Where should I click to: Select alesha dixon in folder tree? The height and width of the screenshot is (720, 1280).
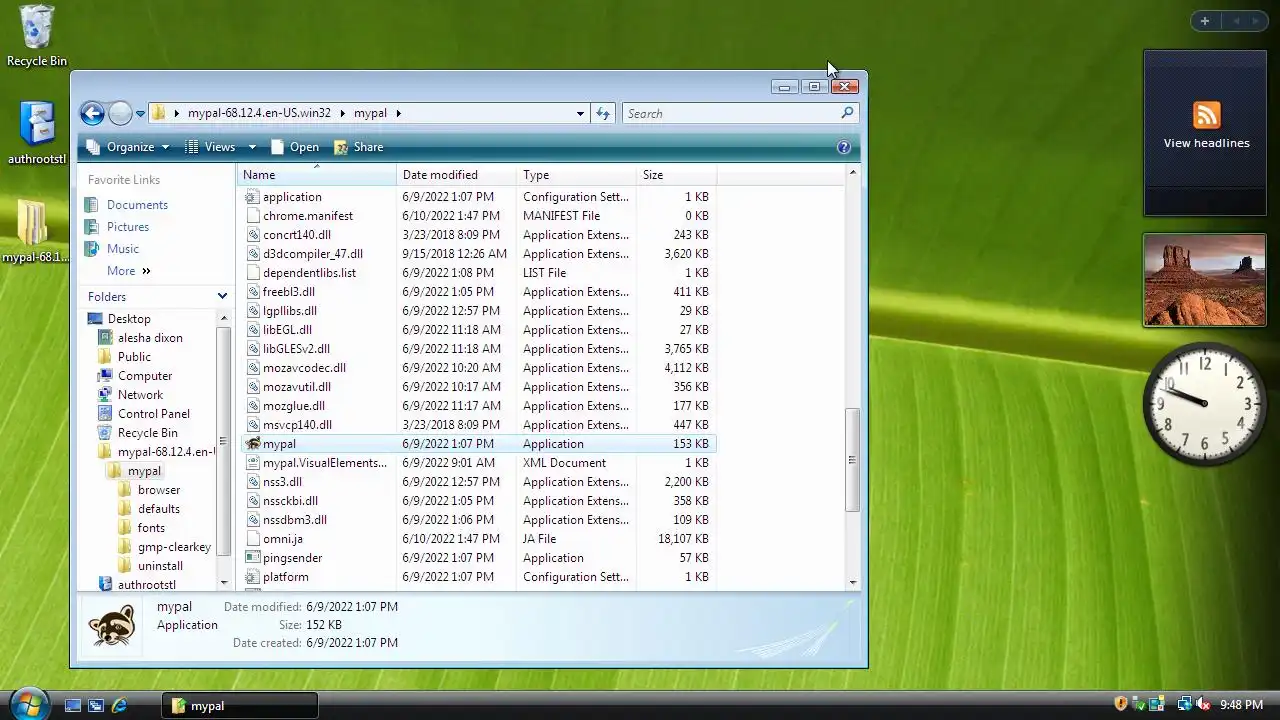[x=150, y=338]
